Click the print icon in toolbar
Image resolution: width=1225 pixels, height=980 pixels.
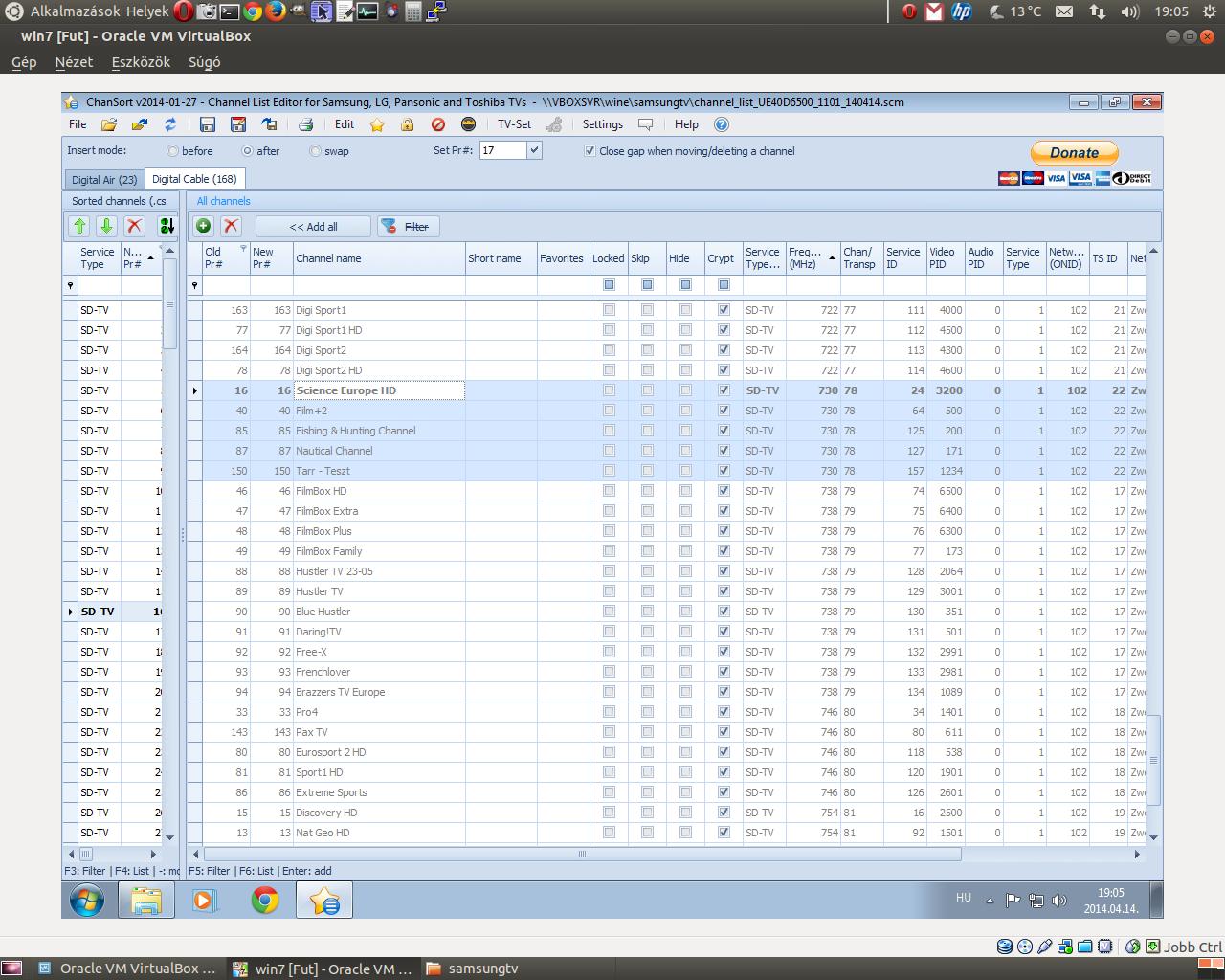(x=305, y=124)
